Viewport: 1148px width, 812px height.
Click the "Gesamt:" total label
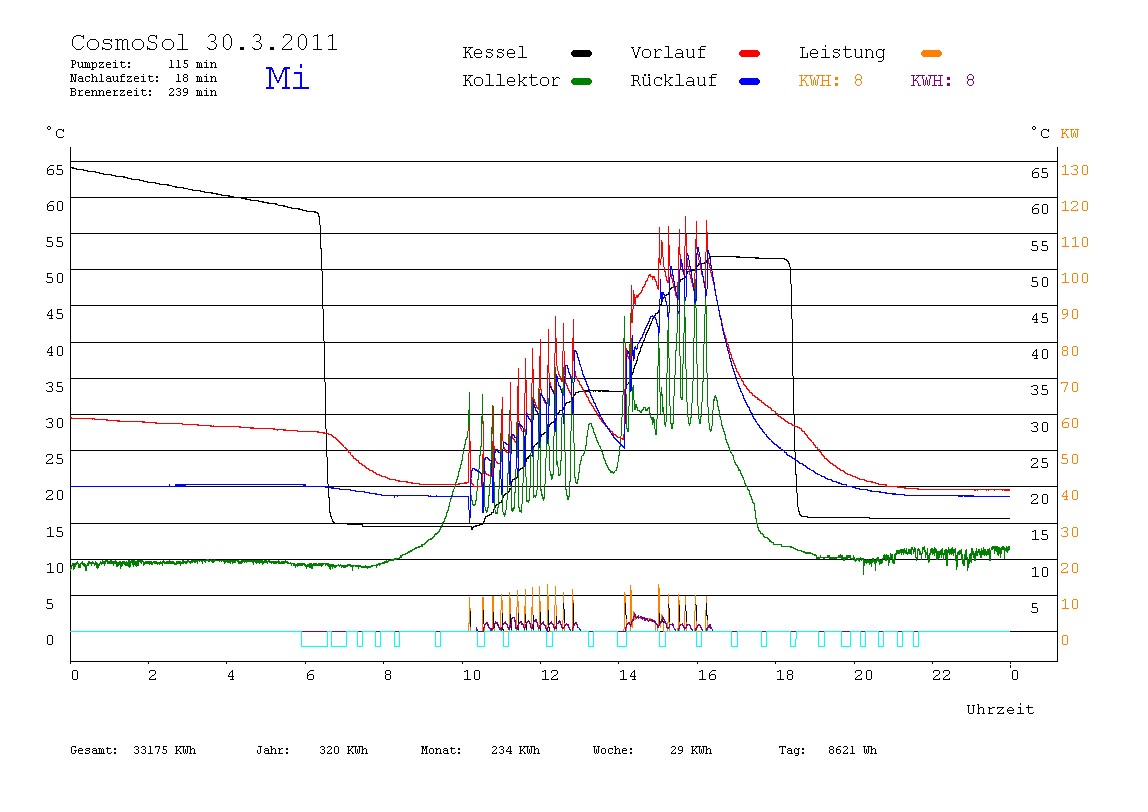point(94,750)
